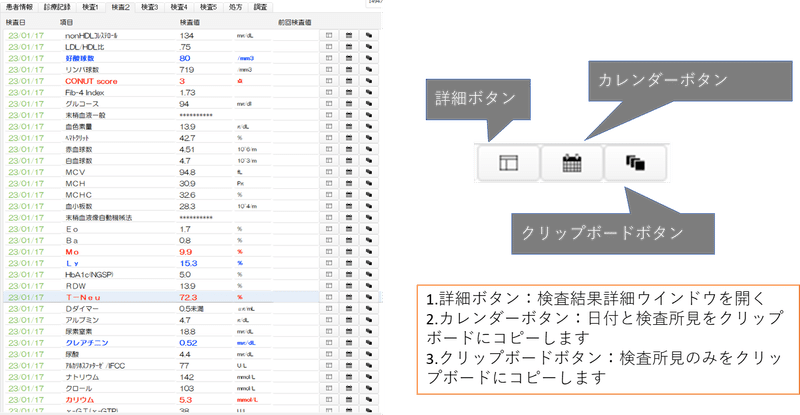800x415 pixels.
Task: Go to 検査3 tab
Action: coord(149,7)
